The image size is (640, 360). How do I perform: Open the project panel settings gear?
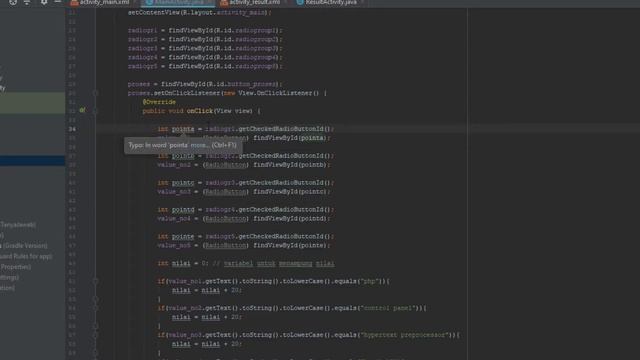coord(43,2)
